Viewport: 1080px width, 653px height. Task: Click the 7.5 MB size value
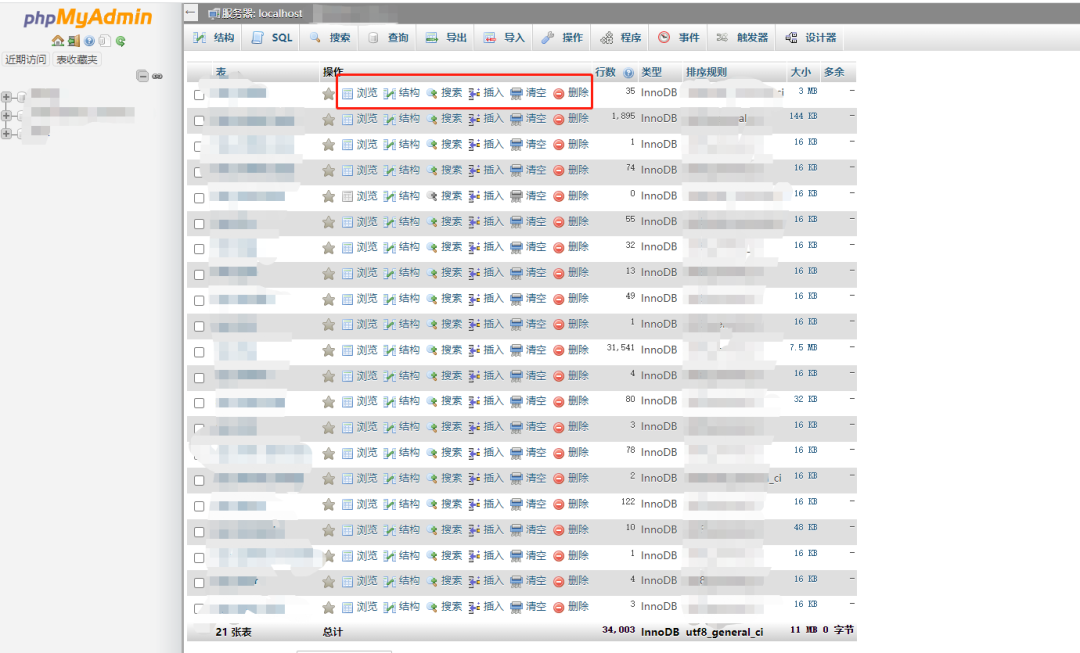click(803, 348)
